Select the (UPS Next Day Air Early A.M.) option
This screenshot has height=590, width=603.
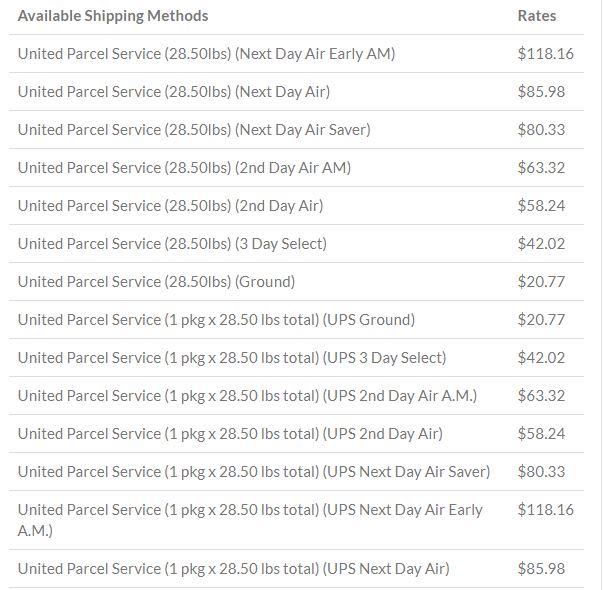pos(250,520)
